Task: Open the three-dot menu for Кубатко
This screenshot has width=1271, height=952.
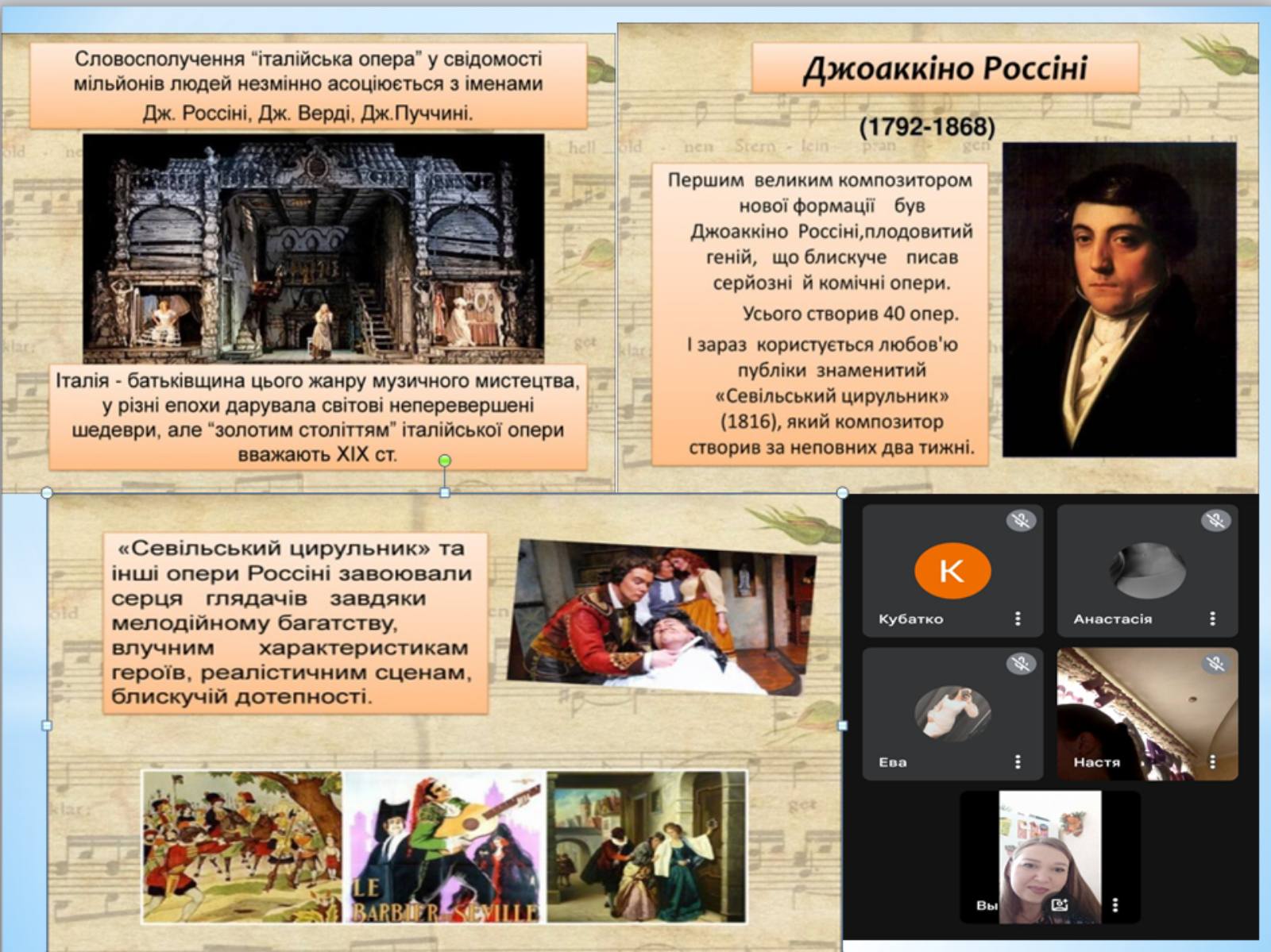Action: coord(1018,619)
